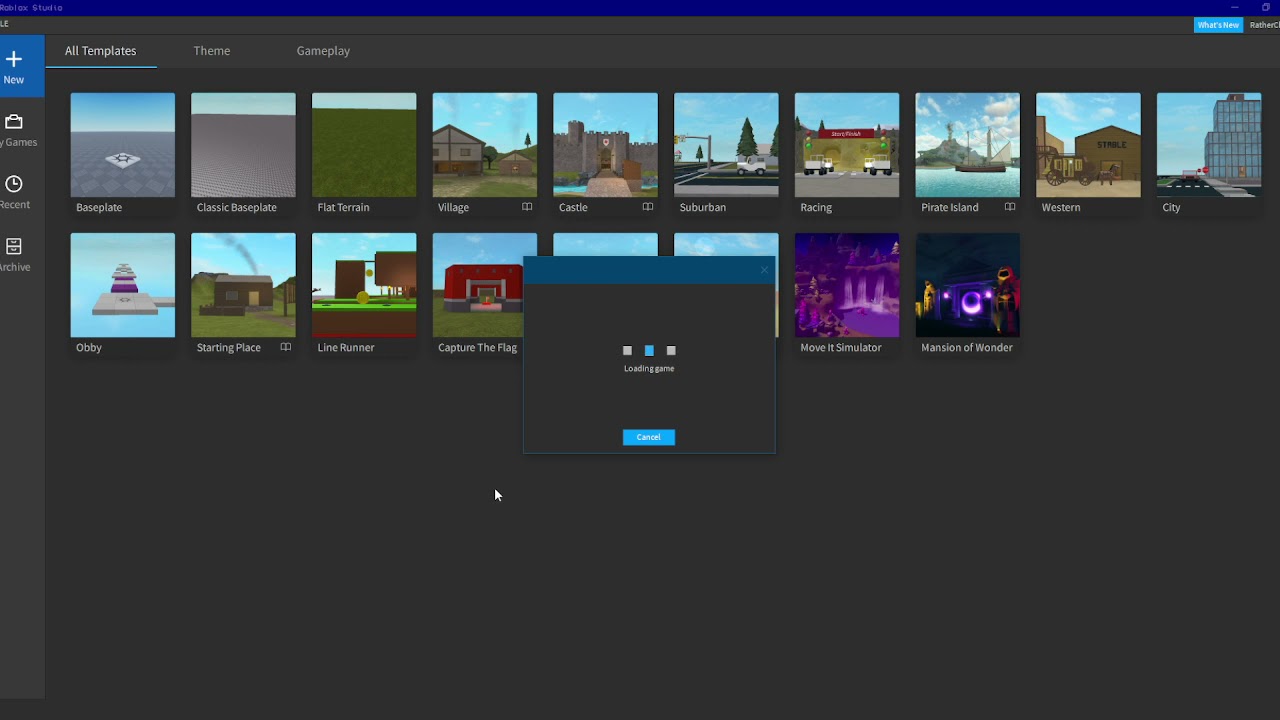
Task: Select the Castle template thumbnail
Action: click(606, 145)
